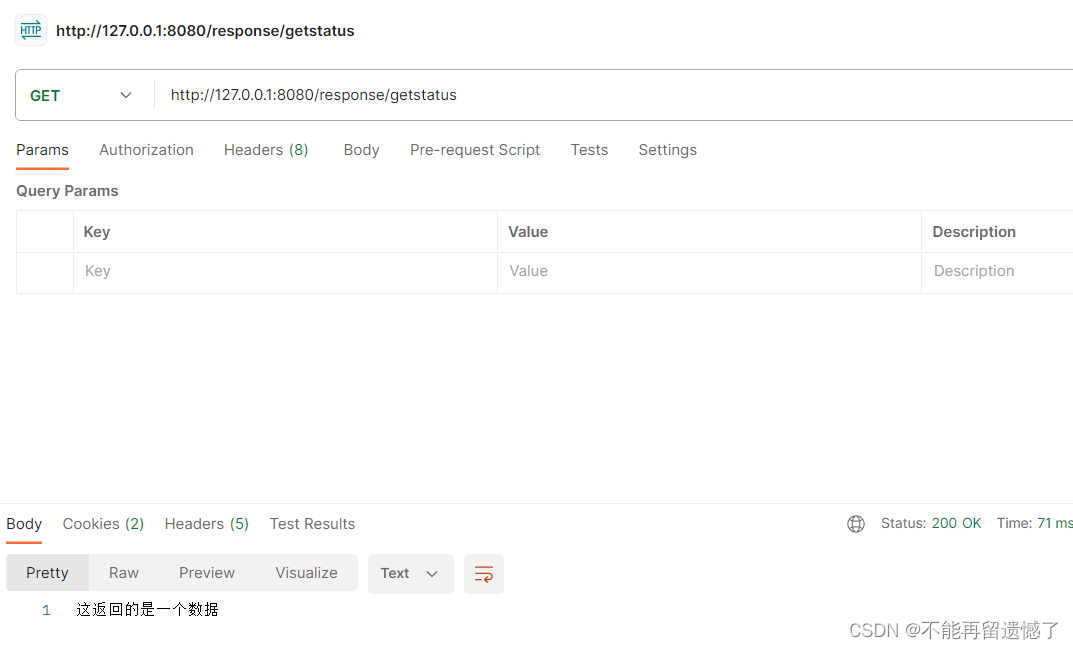Select the Raw view button
1073x649 pixels.
124,573
